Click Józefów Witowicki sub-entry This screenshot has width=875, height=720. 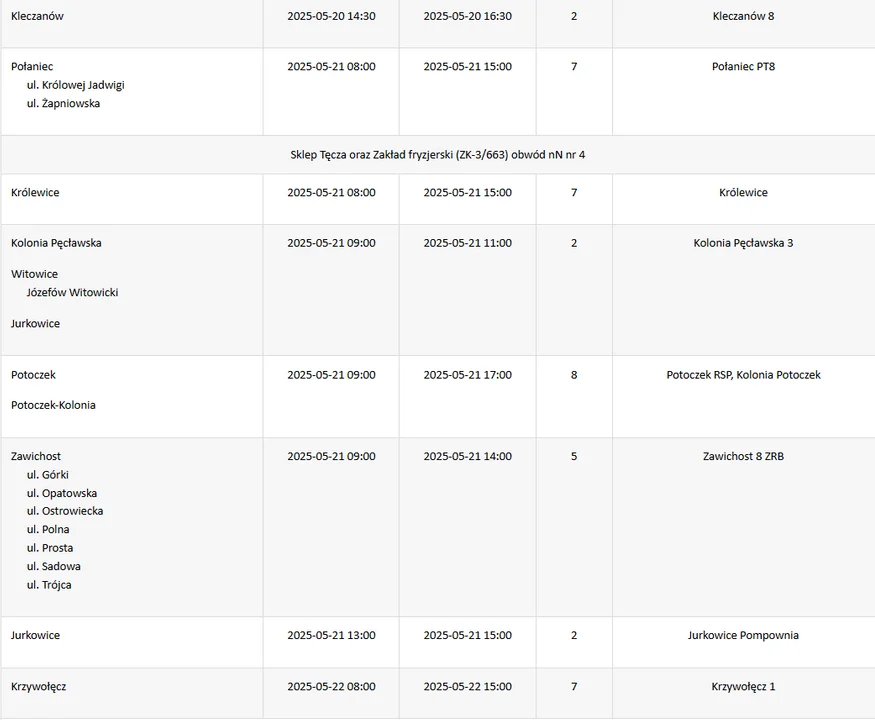pyautogui.click(x=72, y=292)
